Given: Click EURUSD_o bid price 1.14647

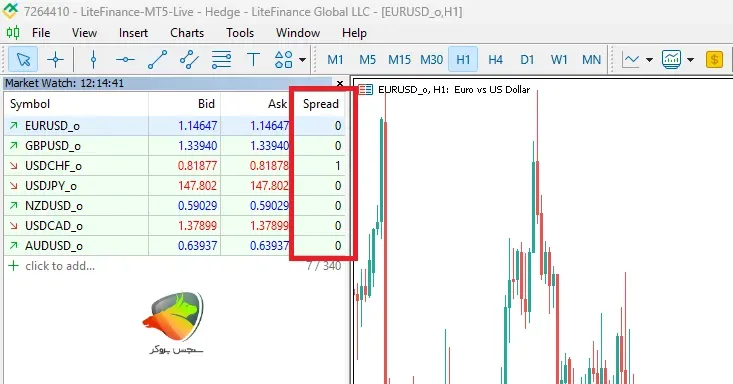Looking at the screenshot, I should pos(197,126).
